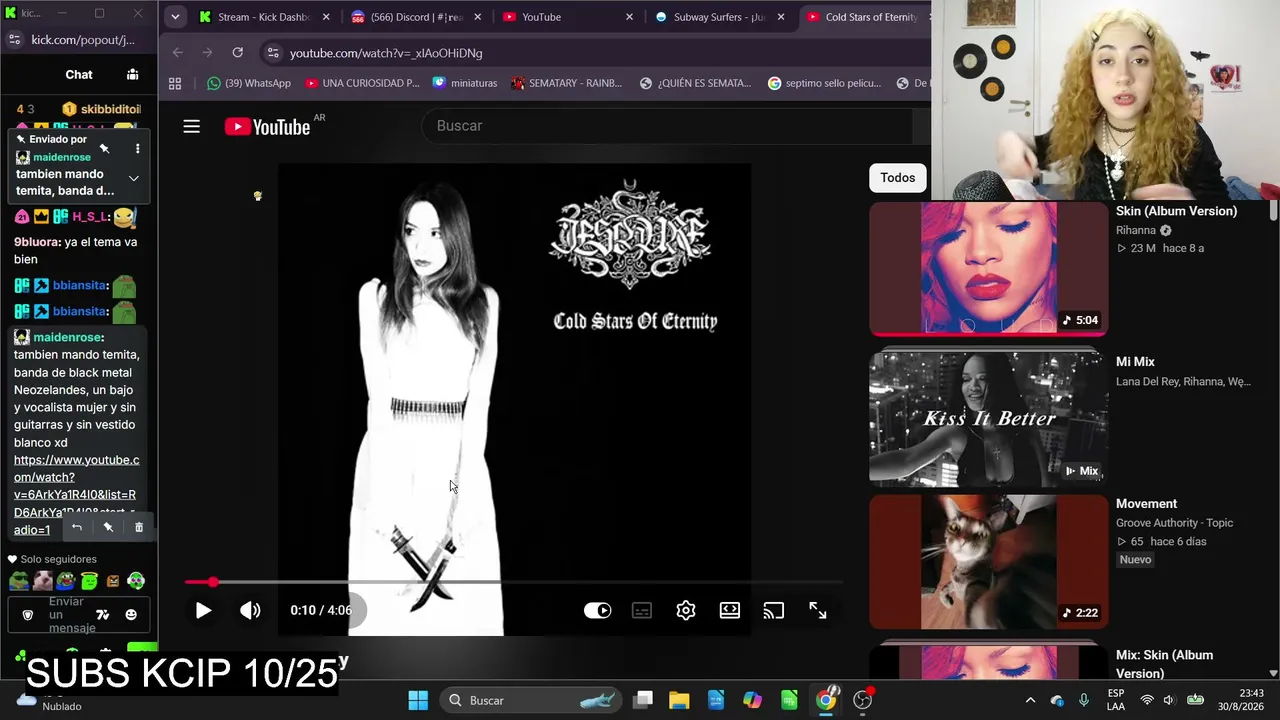Open the Kiss It Better mix thumbnail
1280x720 pixels.
point(988,419)
